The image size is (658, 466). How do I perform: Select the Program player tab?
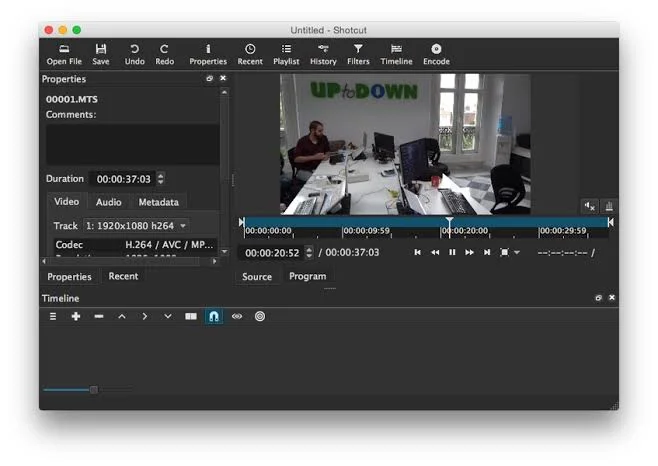click(x=307, y=276)
